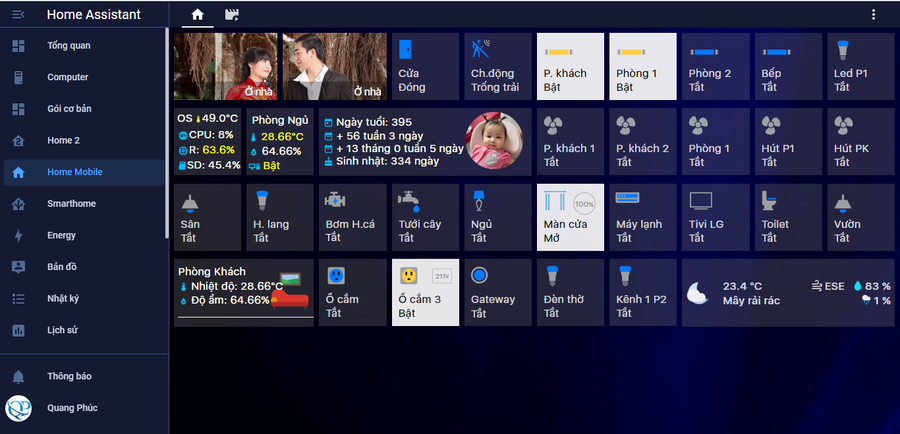Screen dimensions: 900x434
Task: Expand weather card Mây rải rác
Action: pos(787,292)
